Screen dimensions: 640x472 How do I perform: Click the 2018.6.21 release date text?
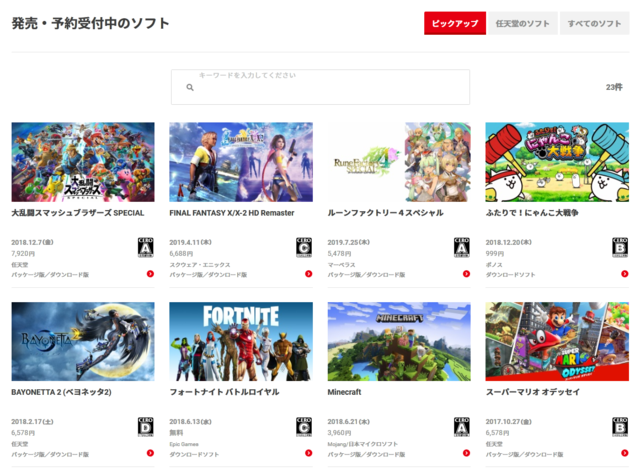pos(349,421)
